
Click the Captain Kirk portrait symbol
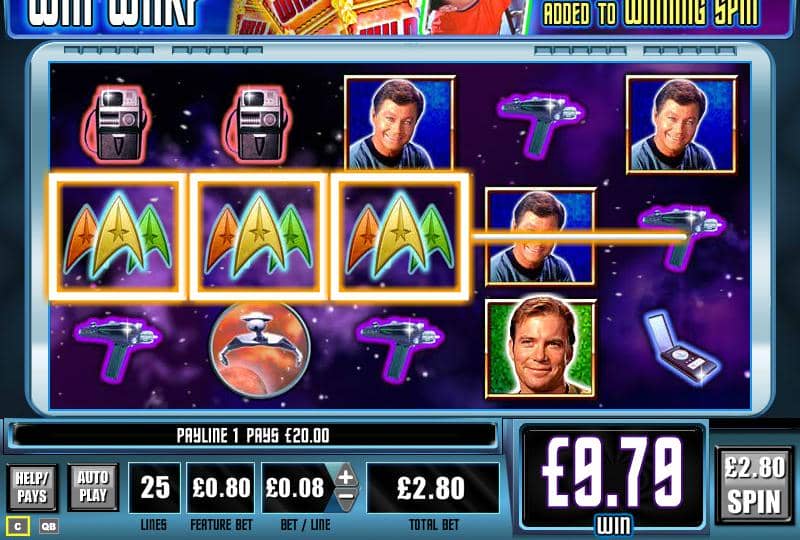tap(540, 349)
